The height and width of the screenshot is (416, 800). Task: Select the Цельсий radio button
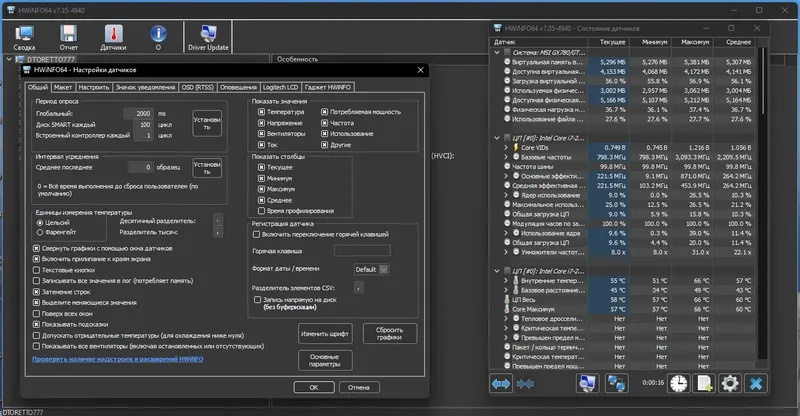click(40, 223)
